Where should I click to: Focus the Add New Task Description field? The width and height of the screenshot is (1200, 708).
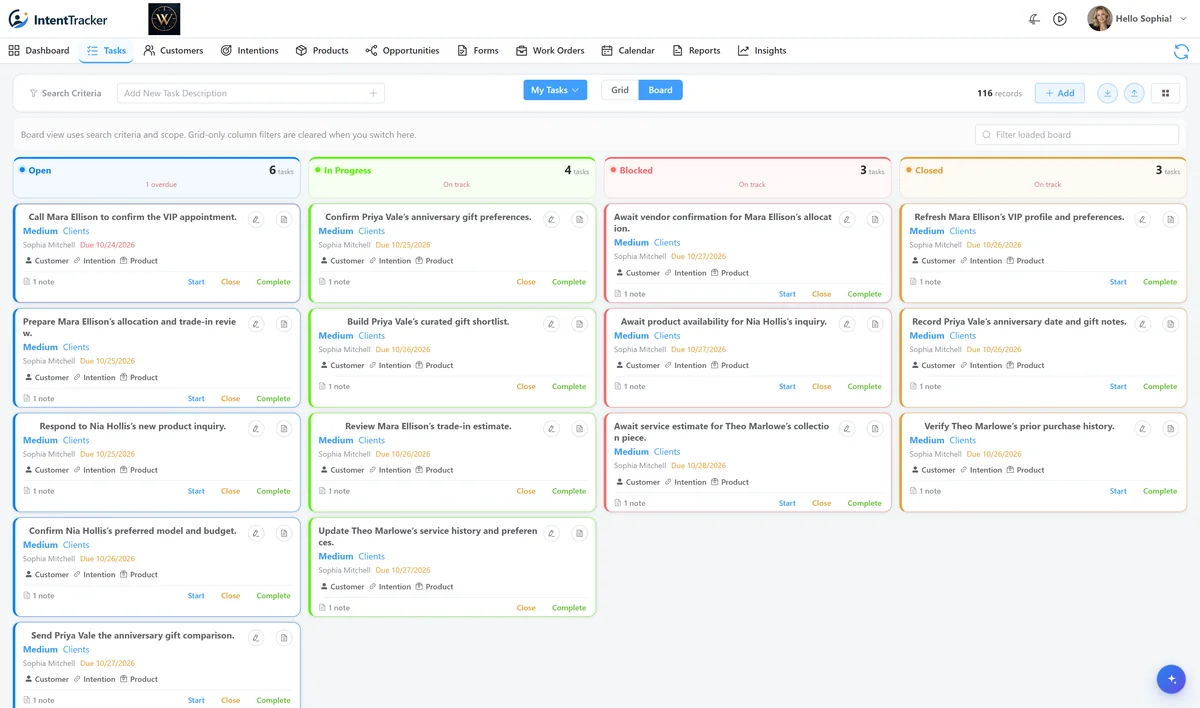click(250, 93)
